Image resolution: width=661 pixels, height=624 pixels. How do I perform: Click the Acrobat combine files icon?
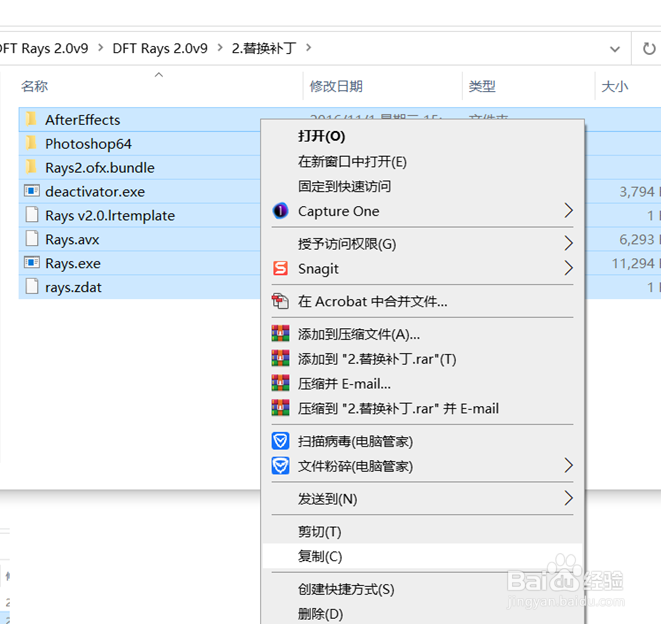280,301
